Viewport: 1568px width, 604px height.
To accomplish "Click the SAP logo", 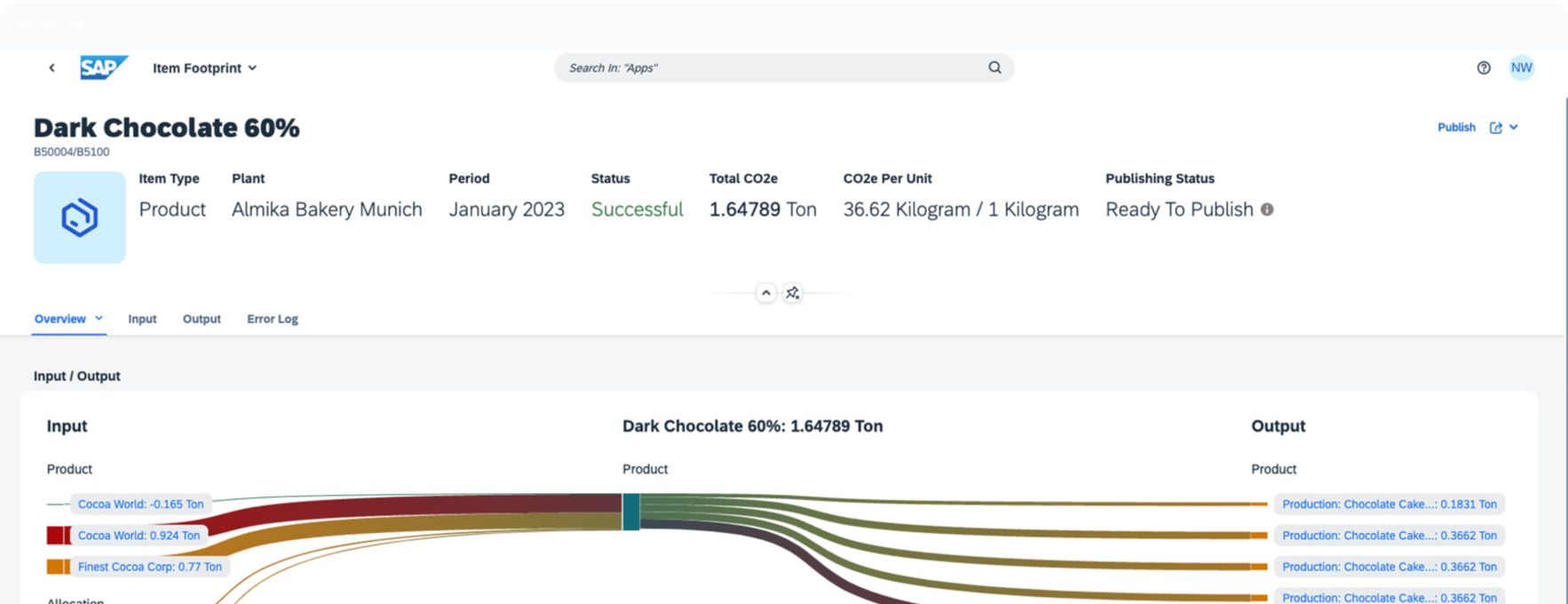I will (103, 68).
